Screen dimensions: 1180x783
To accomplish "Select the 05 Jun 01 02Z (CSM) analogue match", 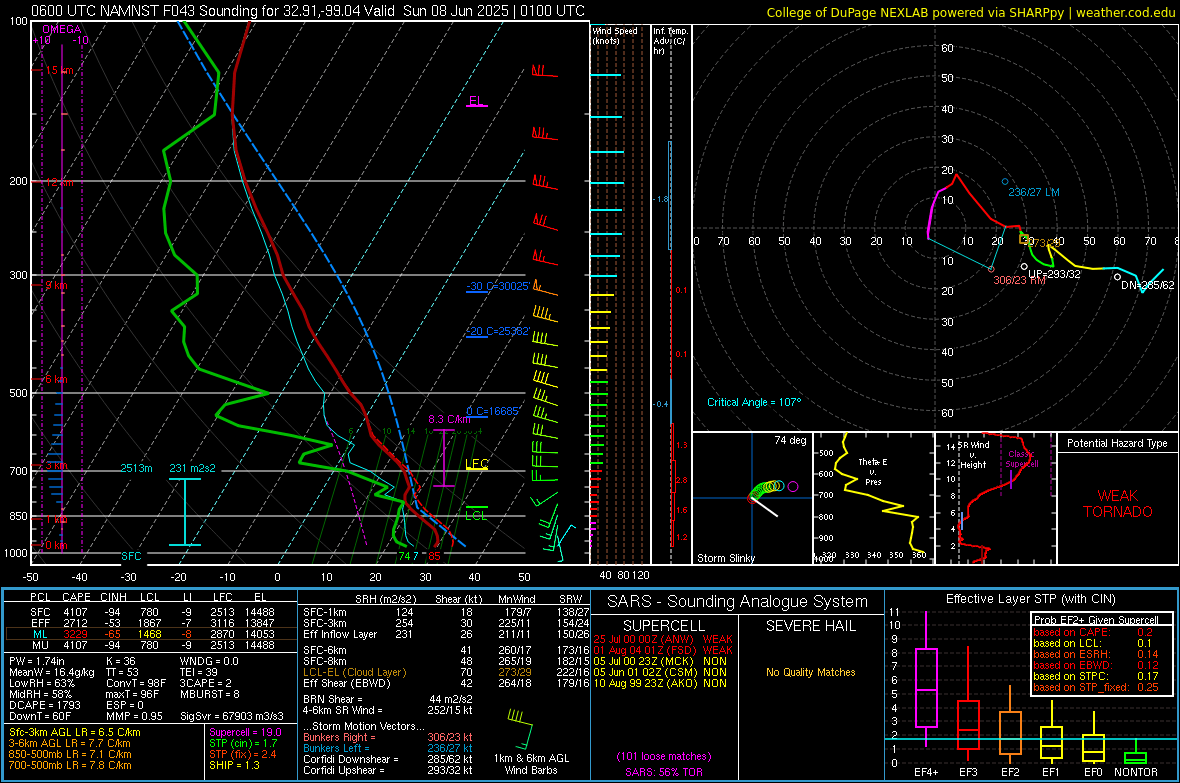I will [x=660, y=672].
